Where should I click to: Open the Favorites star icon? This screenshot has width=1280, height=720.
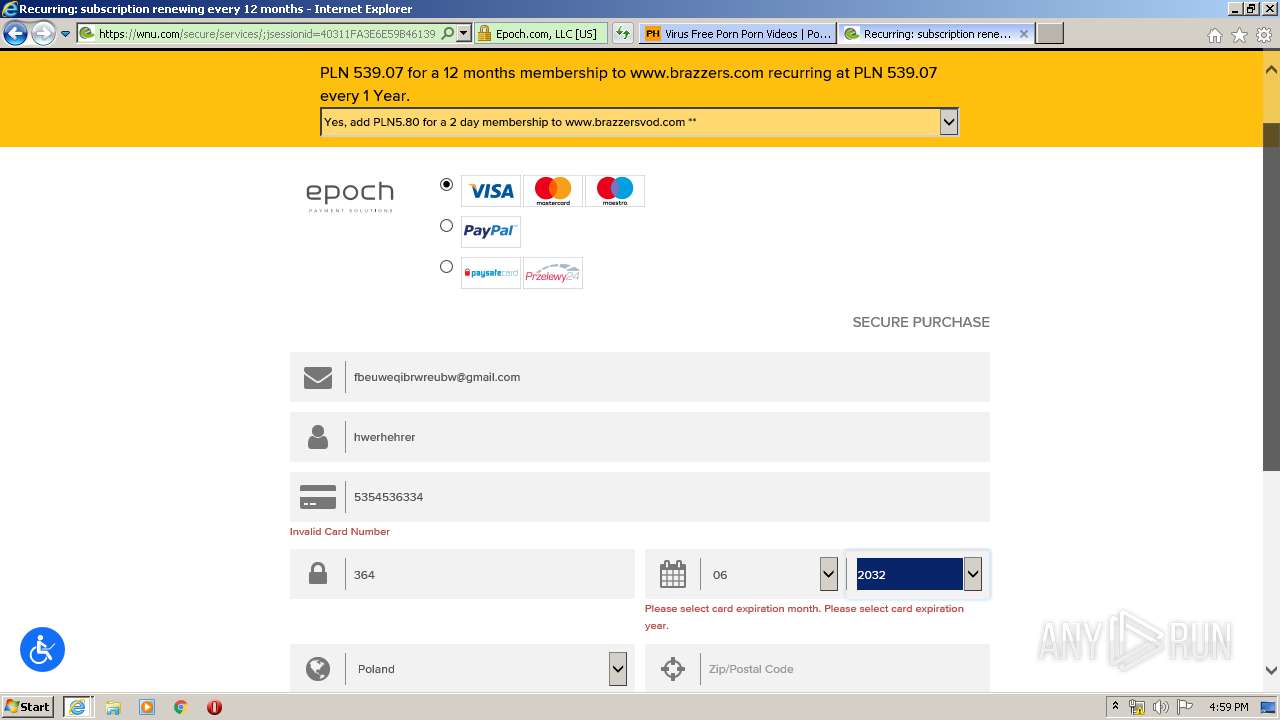pyautogui.click(x=1239, y=35)
